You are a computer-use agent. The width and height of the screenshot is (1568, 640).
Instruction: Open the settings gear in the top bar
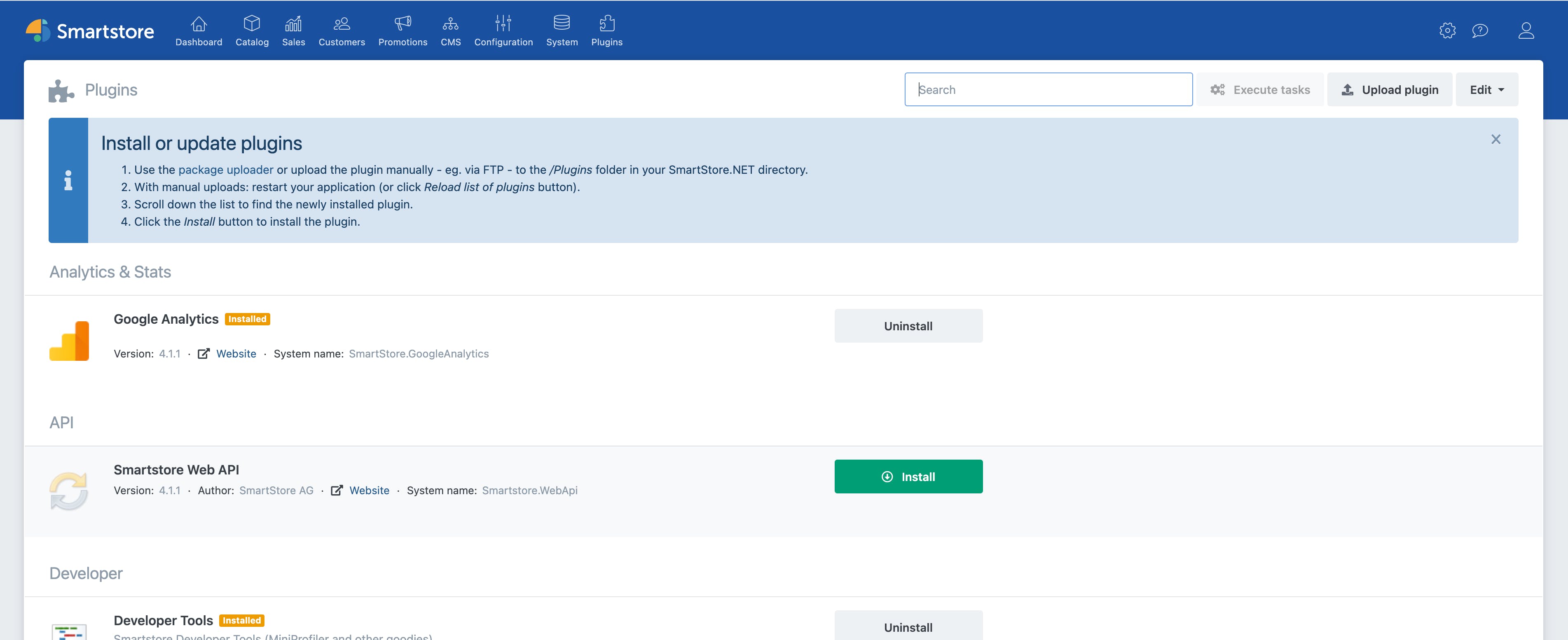(1447, 30)
